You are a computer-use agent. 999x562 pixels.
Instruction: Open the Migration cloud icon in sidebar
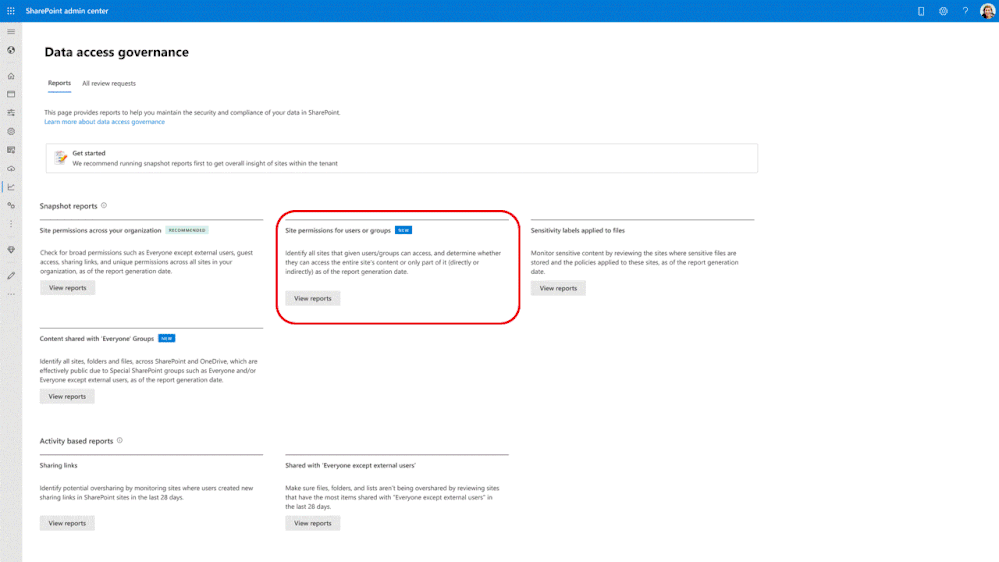tap(11, 169)
